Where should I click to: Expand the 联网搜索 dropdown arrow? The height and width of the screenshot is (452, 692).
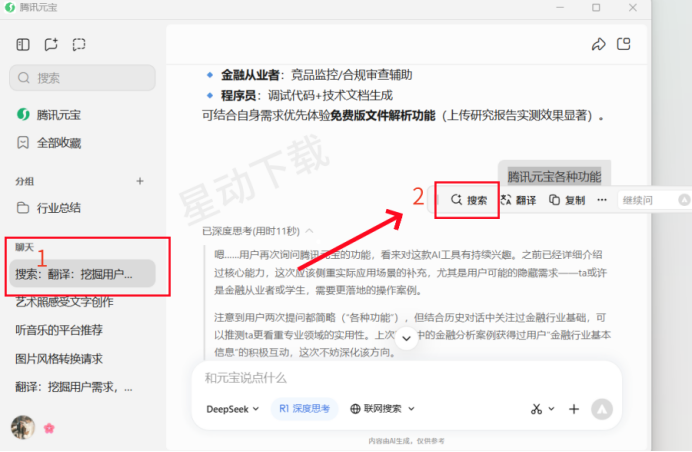point(411,409)
